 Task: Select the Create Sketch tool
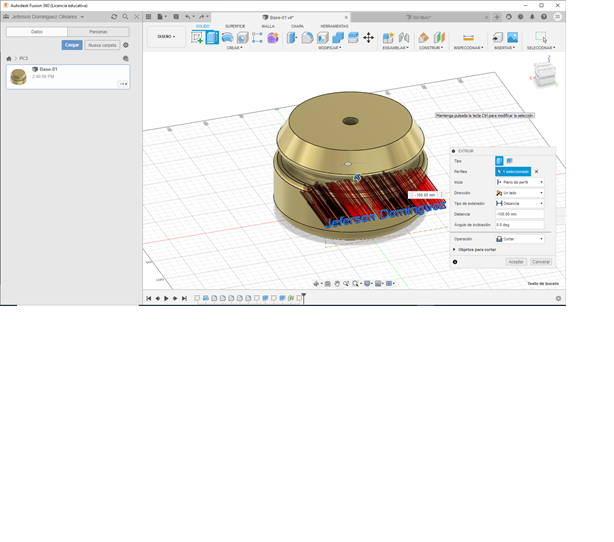(x=197, y=38)
